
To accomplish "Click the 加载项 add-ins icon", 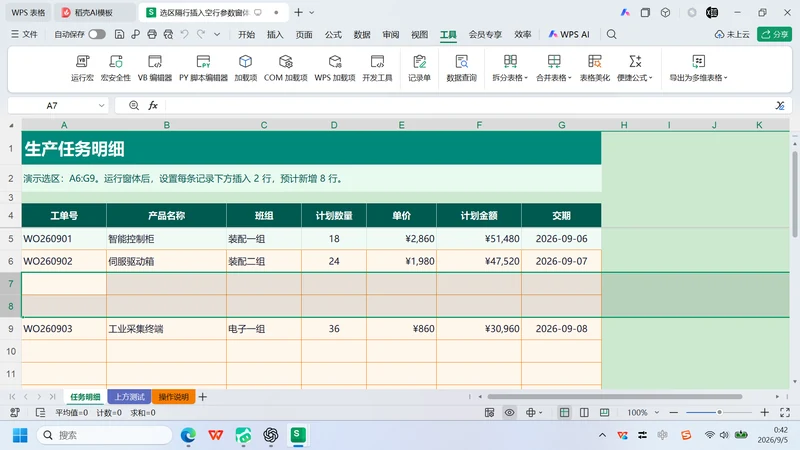I will click(245, 68).
